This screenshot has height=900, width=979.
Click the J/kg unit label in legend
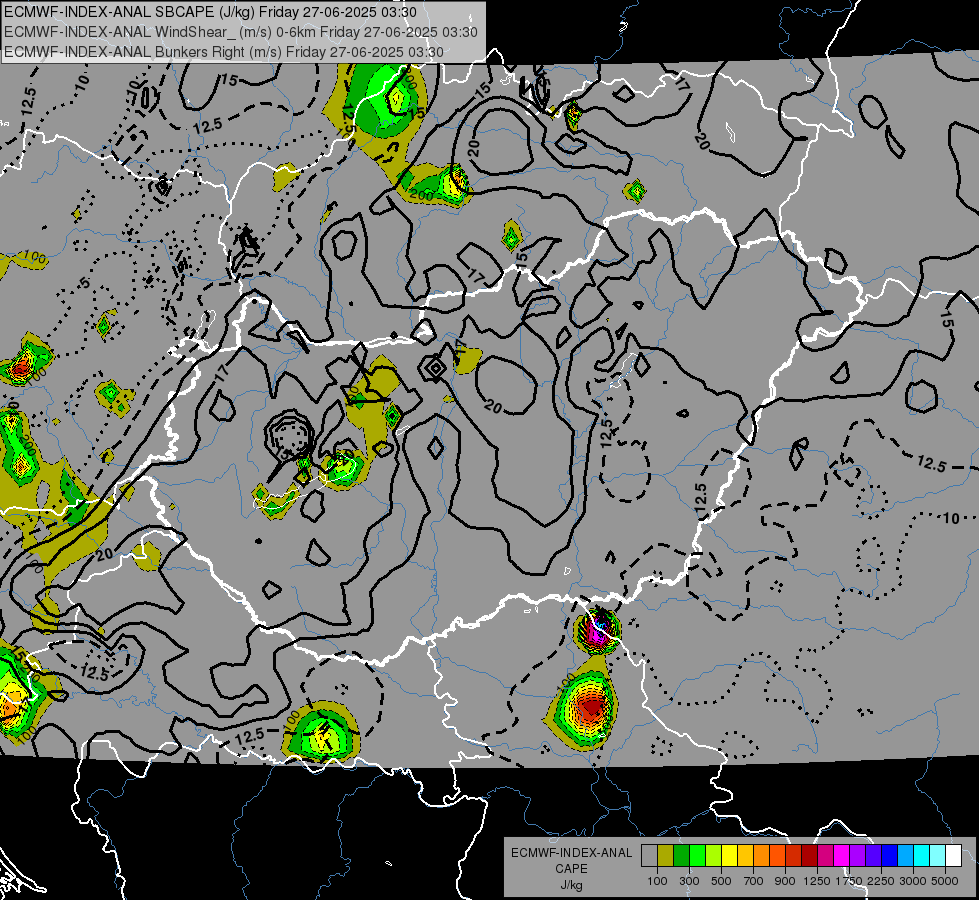(571, 885)
